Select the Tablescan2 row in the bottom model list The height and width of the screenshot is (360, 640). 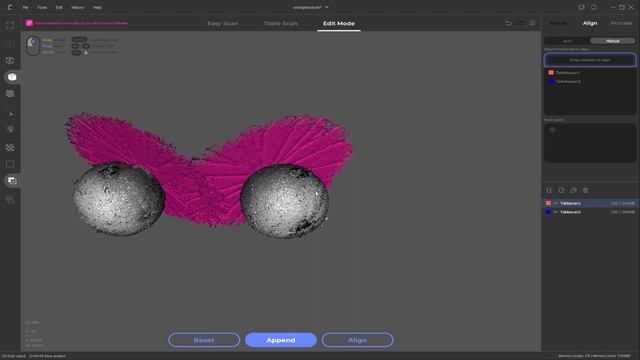(x=590, y=212)
